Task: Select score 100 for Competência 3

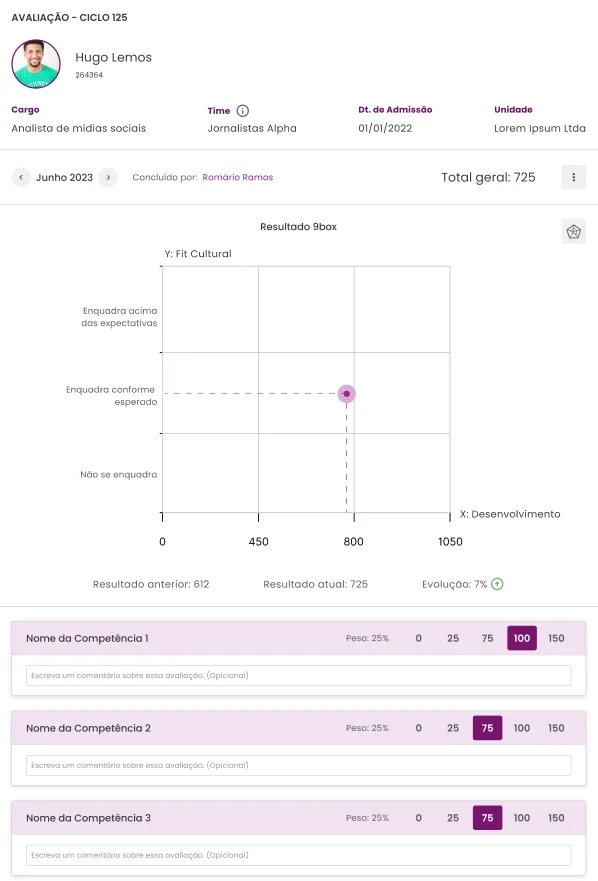Action: coord(522,818)
